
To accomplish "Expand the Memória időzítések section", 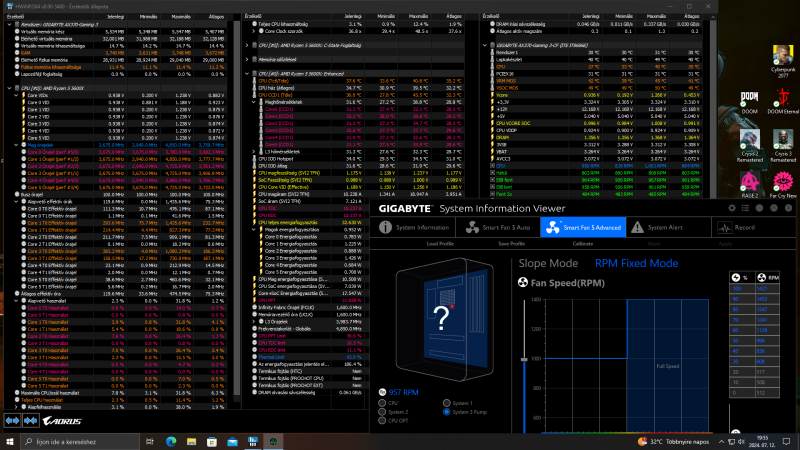I will tap(247, 60).
